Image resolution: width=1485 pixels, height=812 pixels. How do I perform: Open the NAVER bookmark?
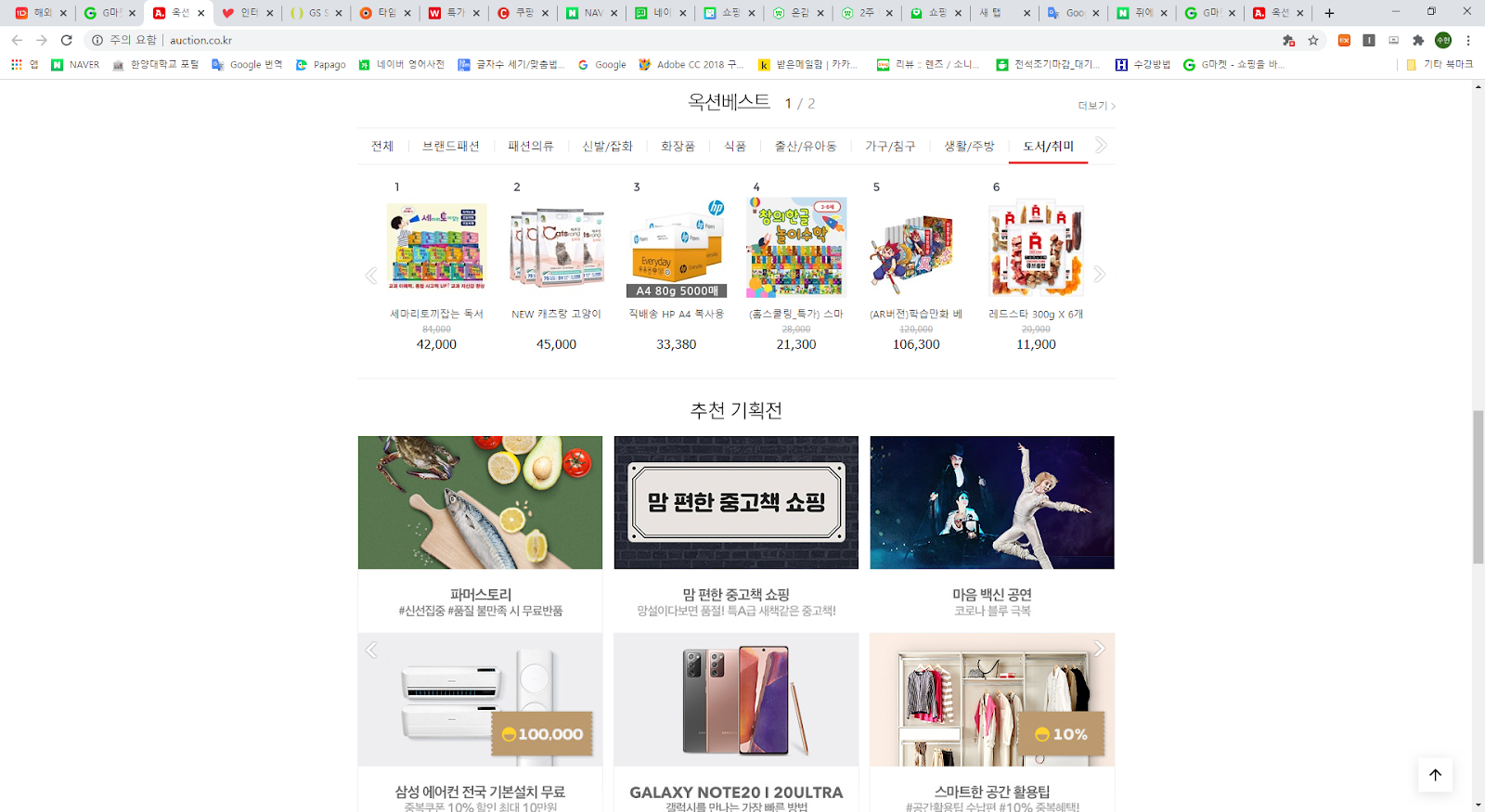pos(75,64)
